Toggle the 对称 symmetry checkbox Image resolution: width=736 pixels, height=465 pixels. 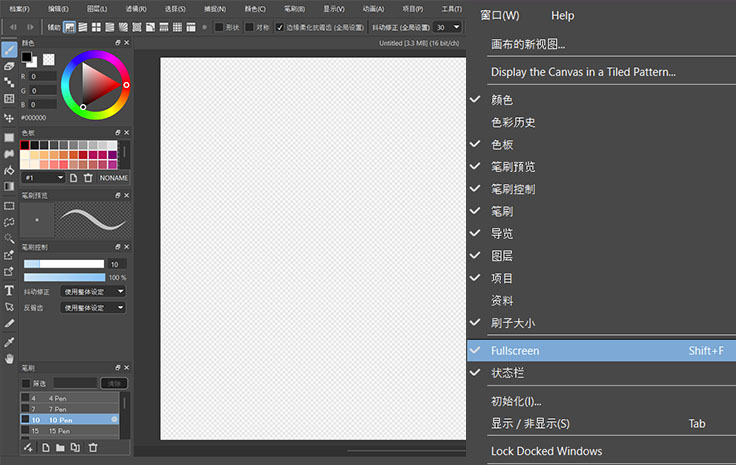pos(249,27)
